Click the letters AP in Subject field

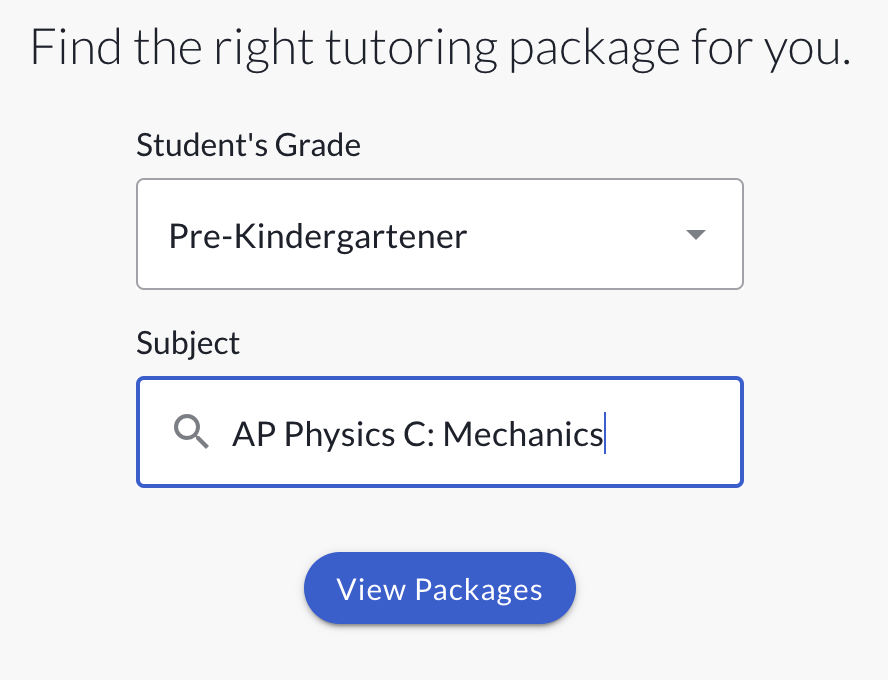254,434
